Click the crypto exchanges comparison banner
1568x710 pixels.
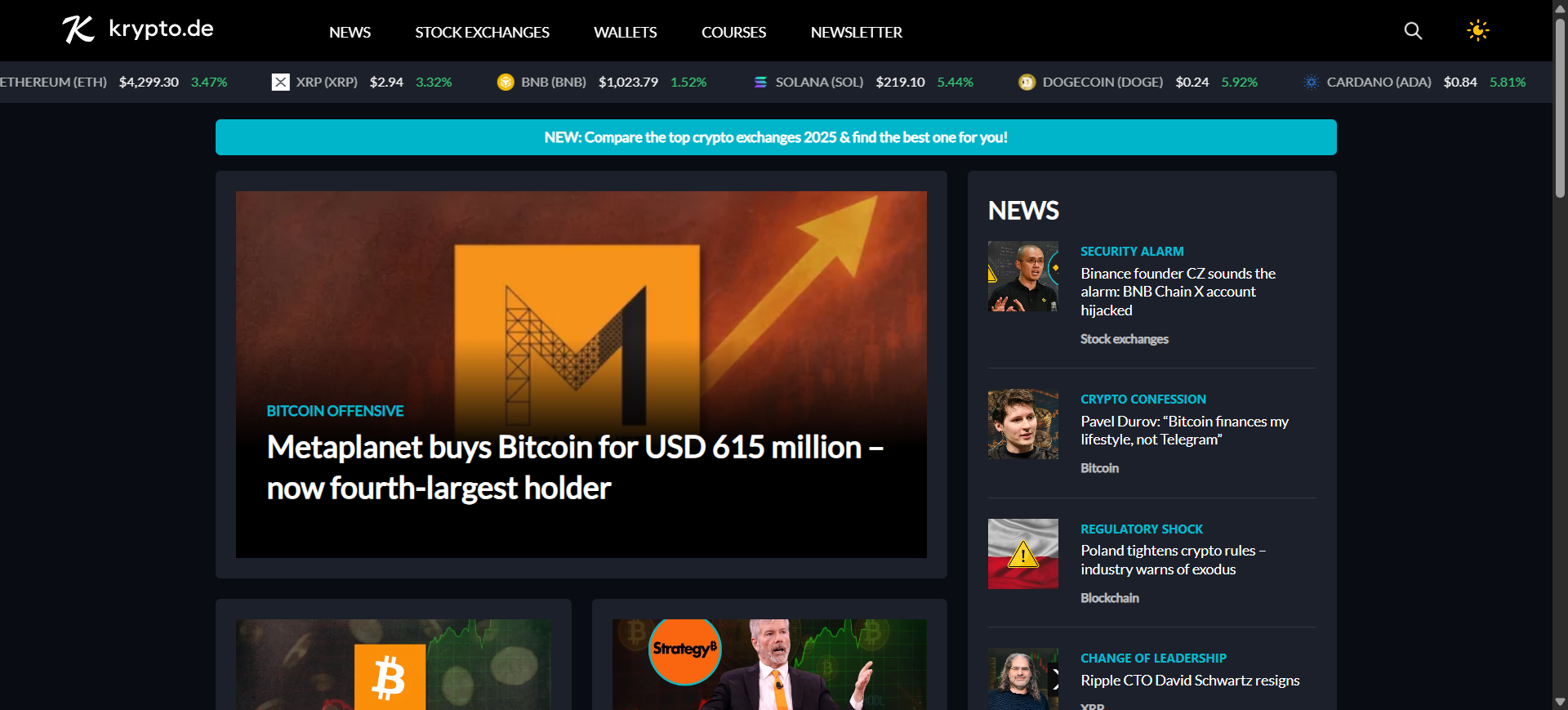pos(776,137)
